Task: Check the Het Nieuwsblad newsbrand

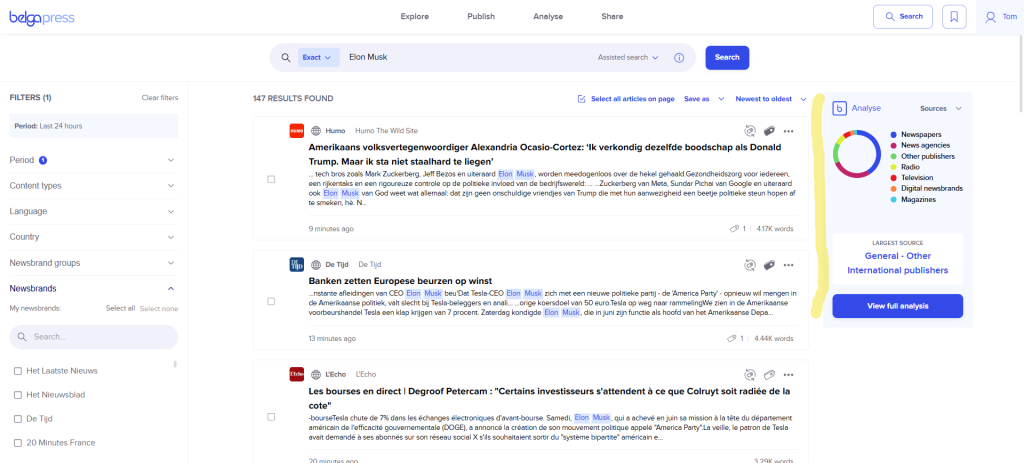Action: 18,395
